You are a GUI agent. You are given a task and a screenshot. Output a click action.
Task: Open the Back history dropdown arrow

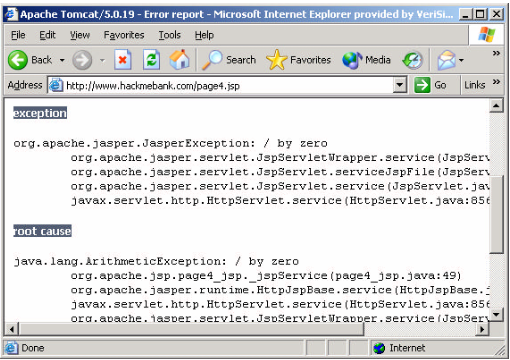click(62, 60)
